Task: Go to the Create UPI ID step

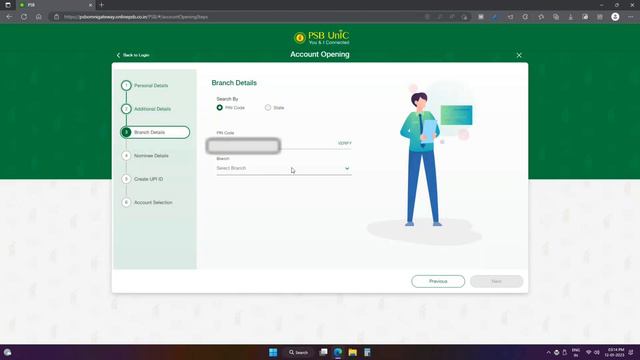Action: coord(148,179)
